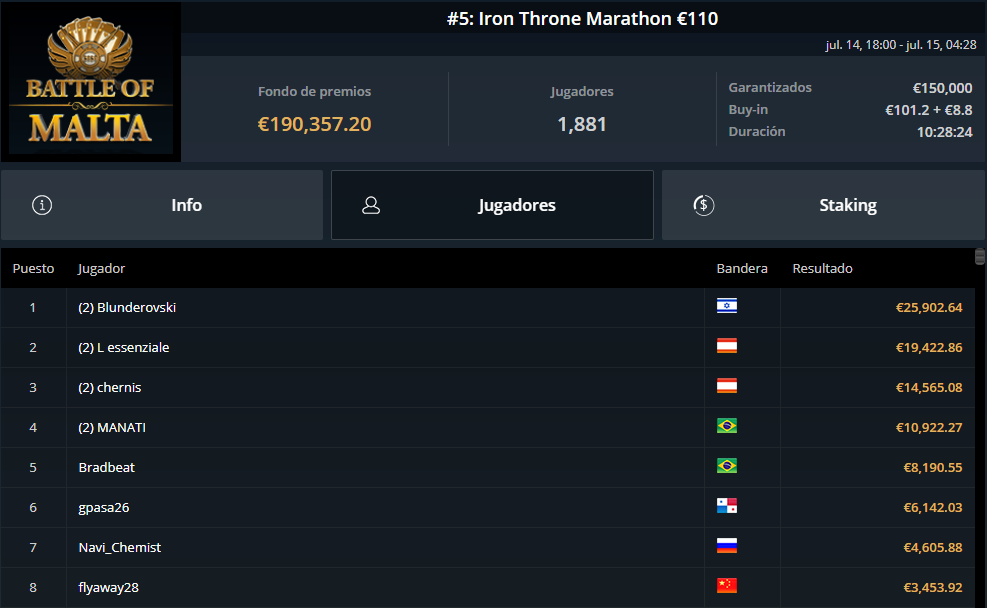The width and height of the screenshot is (987, 608).
Task: Click the €10,922.27 result
Action: tap(929, 427)
